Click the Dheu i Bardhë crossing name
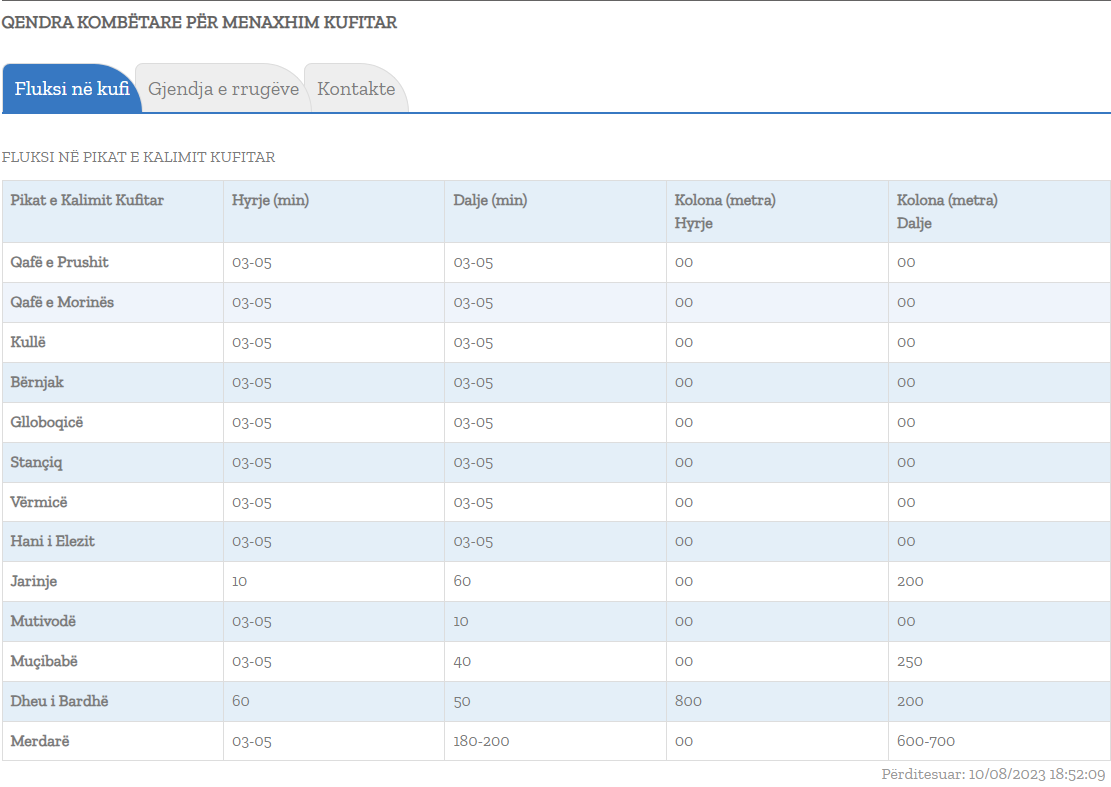 (x=59, y=701)
